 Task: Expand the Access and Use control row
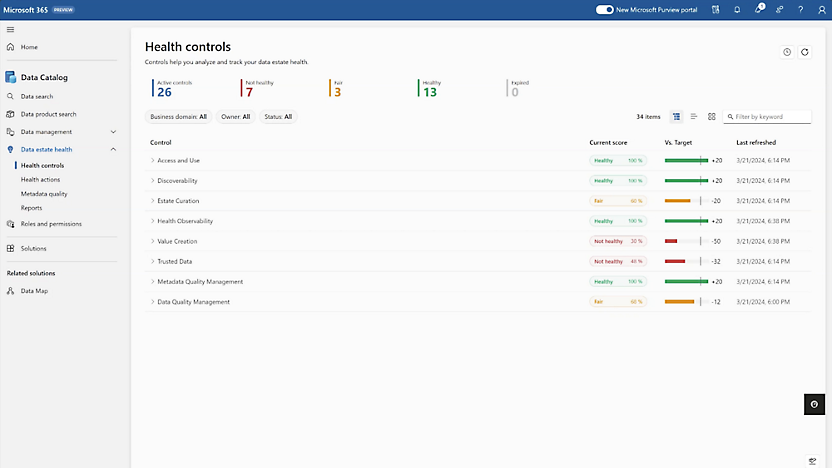pyautogui.click(x=152, y=160)
